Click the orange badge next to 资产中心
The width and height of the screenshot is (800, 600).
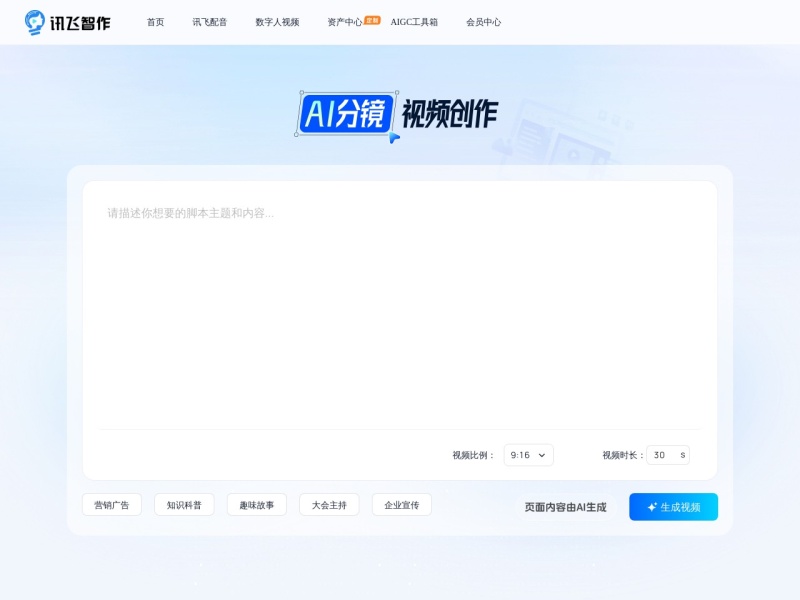[x=372, y=20]
